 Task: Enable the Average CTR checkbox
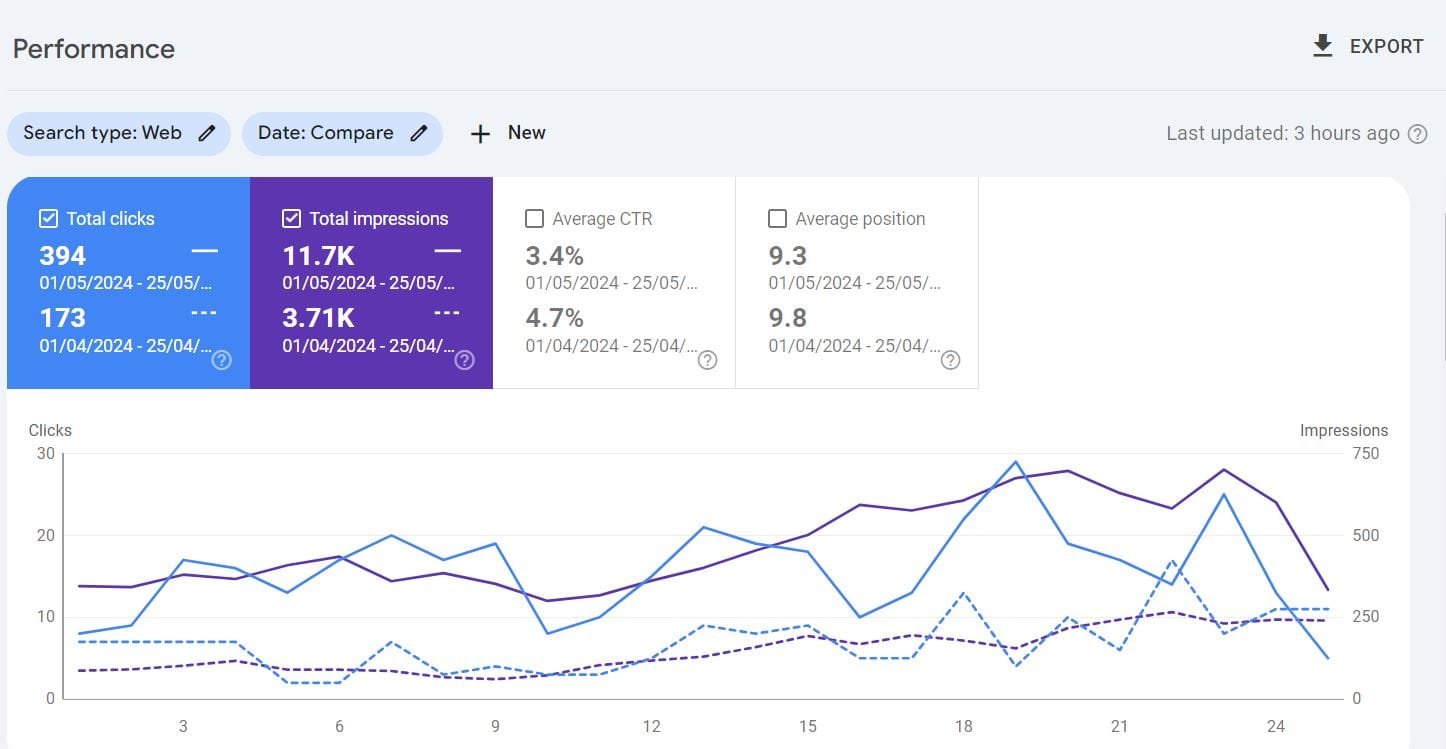pyautogui.click(x=534, y=218)
